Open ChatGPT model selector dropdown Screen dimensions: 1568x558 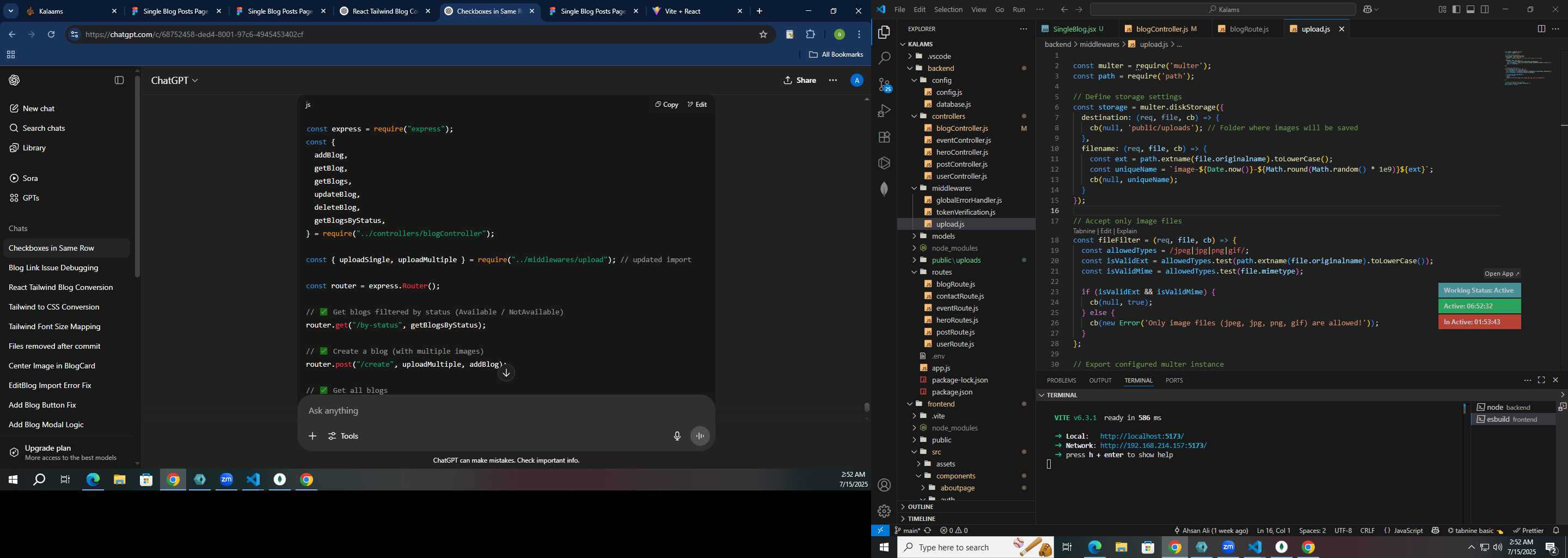click(x=175, y=81)
